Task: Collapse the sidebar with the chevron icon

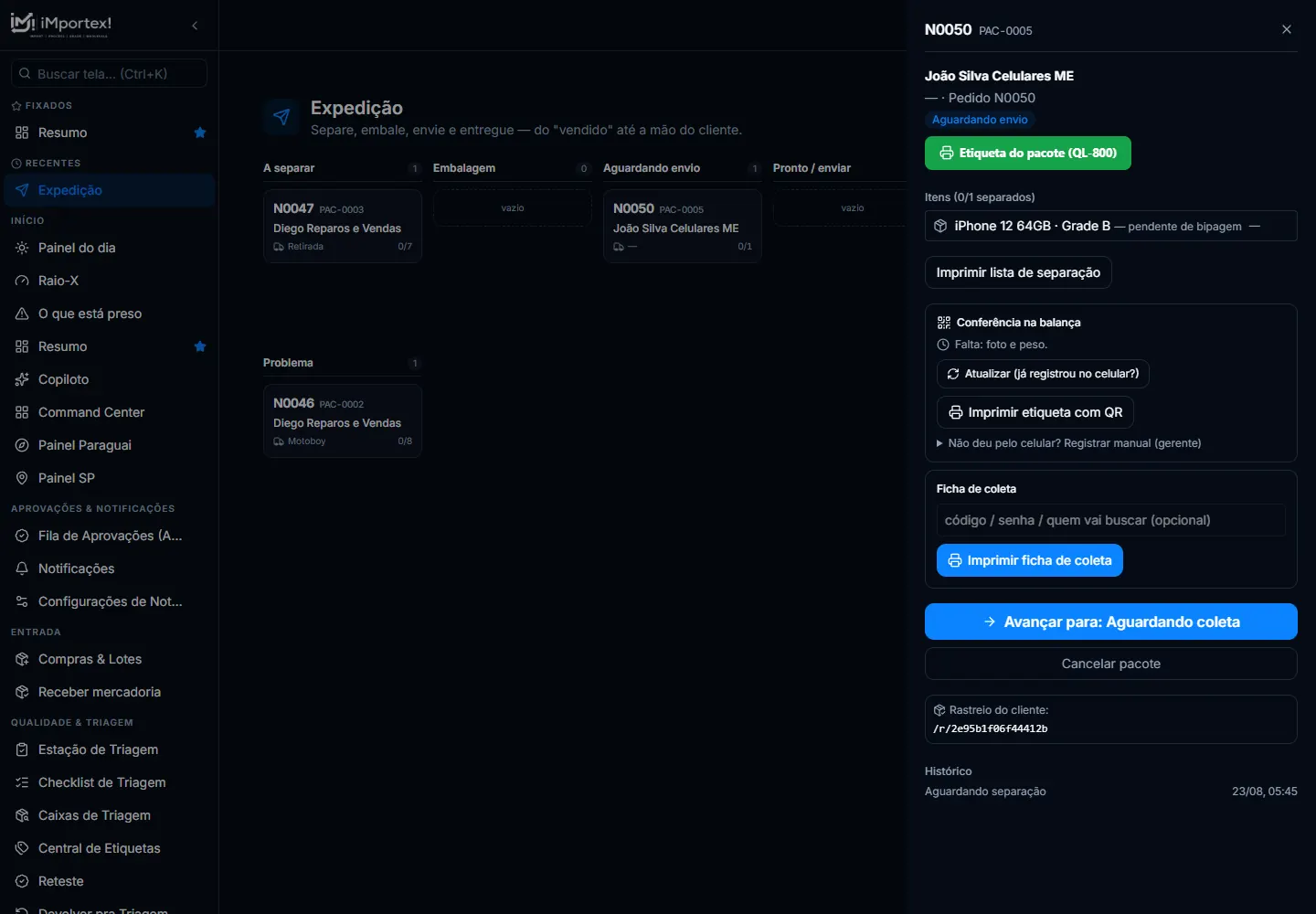Action: [x=195, y=26]
